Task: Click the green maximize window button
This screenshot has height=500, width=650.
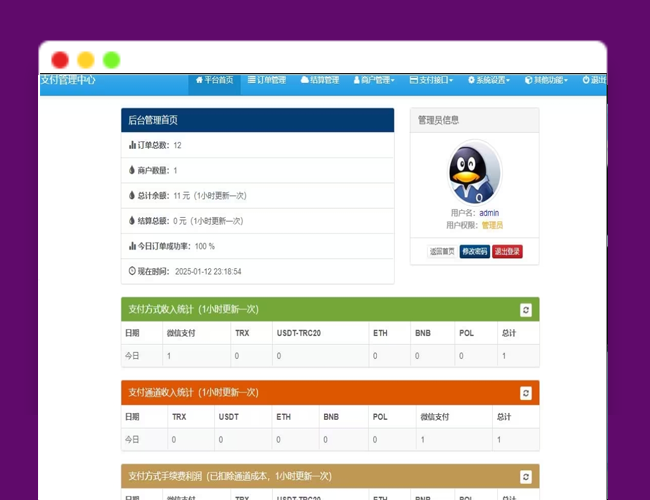Action: click(x=112, y=60)
